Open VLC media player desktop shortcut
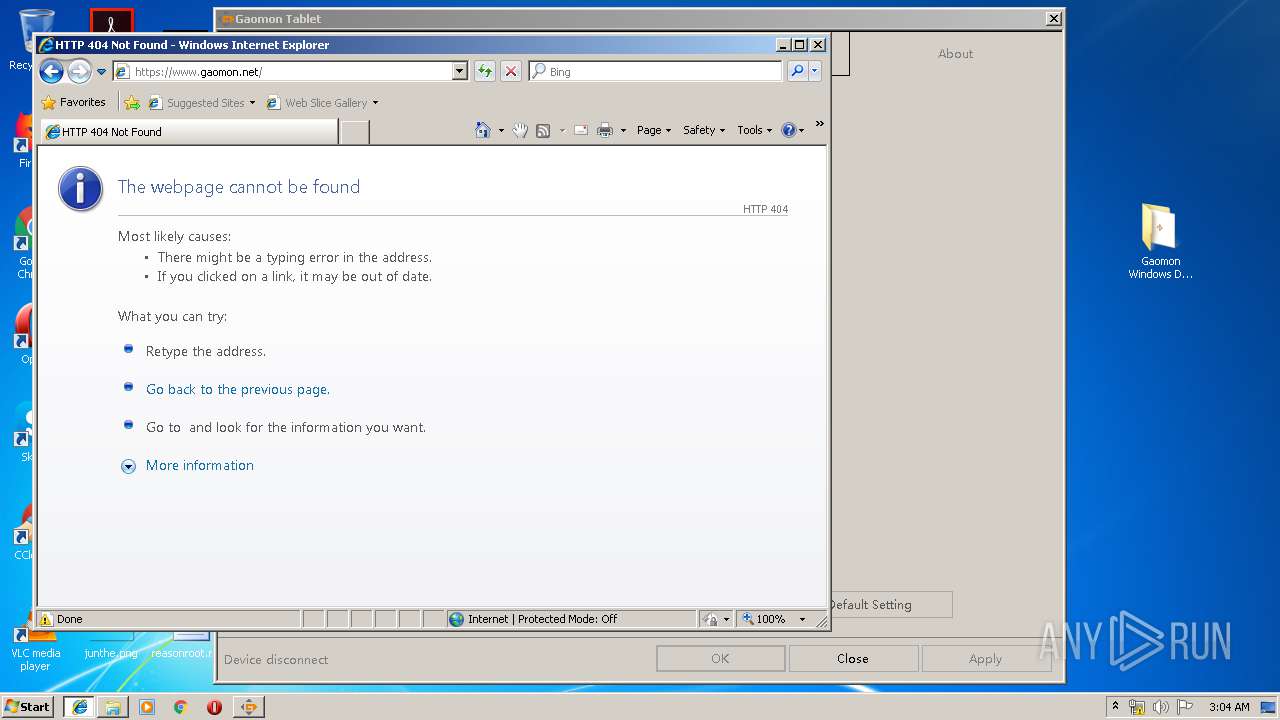Viewport: 1280px width, 720px height. pyautogui.click(x=36, y=645)
